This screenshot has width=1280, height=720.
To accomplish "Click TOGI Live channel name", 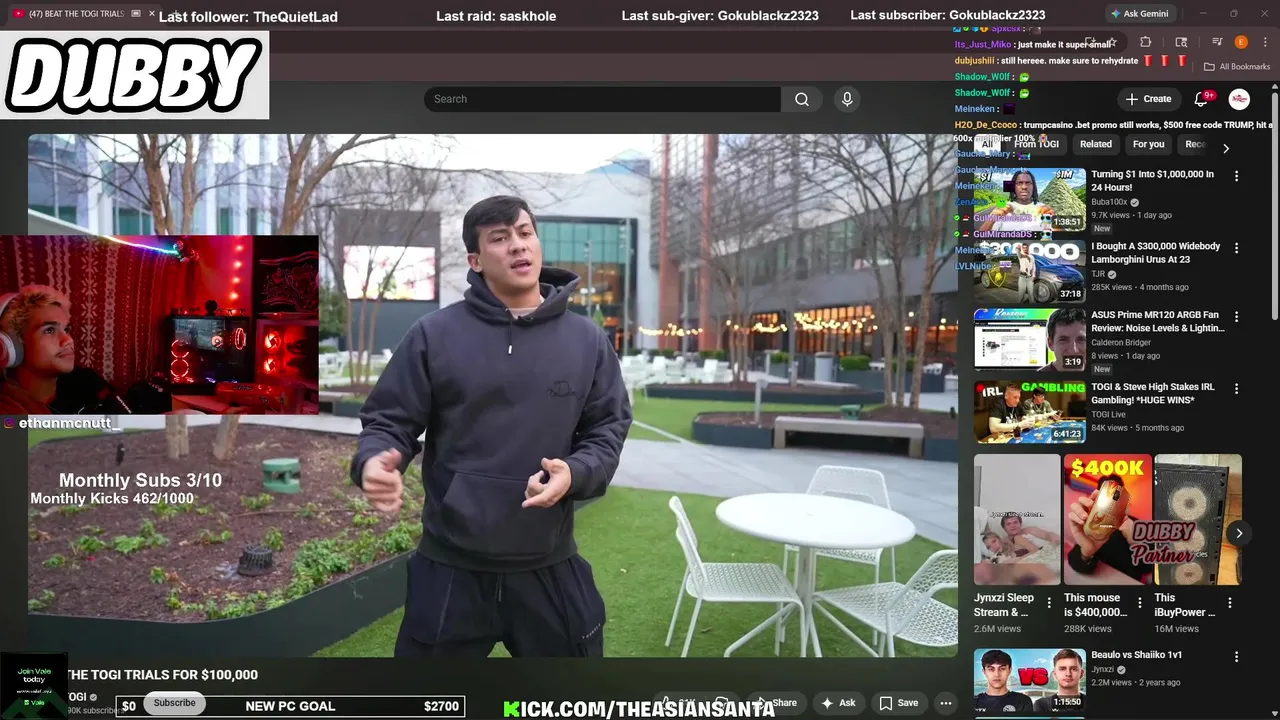I will point(1109,414).
